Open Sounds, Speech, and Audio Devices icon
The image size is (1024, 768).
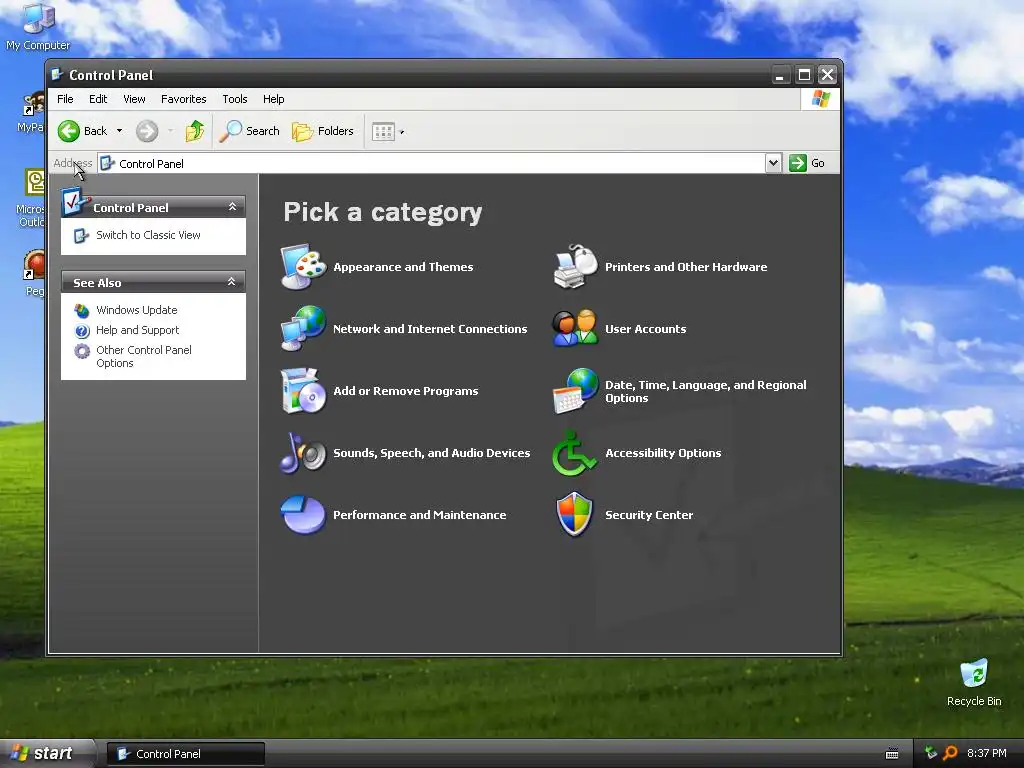click(303, 453)
